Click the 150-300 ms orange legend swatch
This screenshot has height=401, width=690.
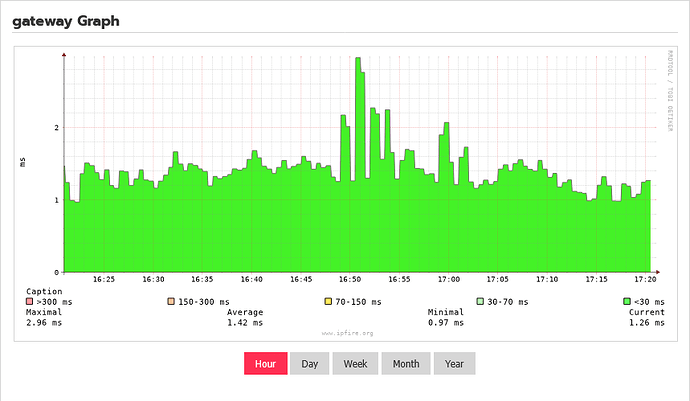171,302
